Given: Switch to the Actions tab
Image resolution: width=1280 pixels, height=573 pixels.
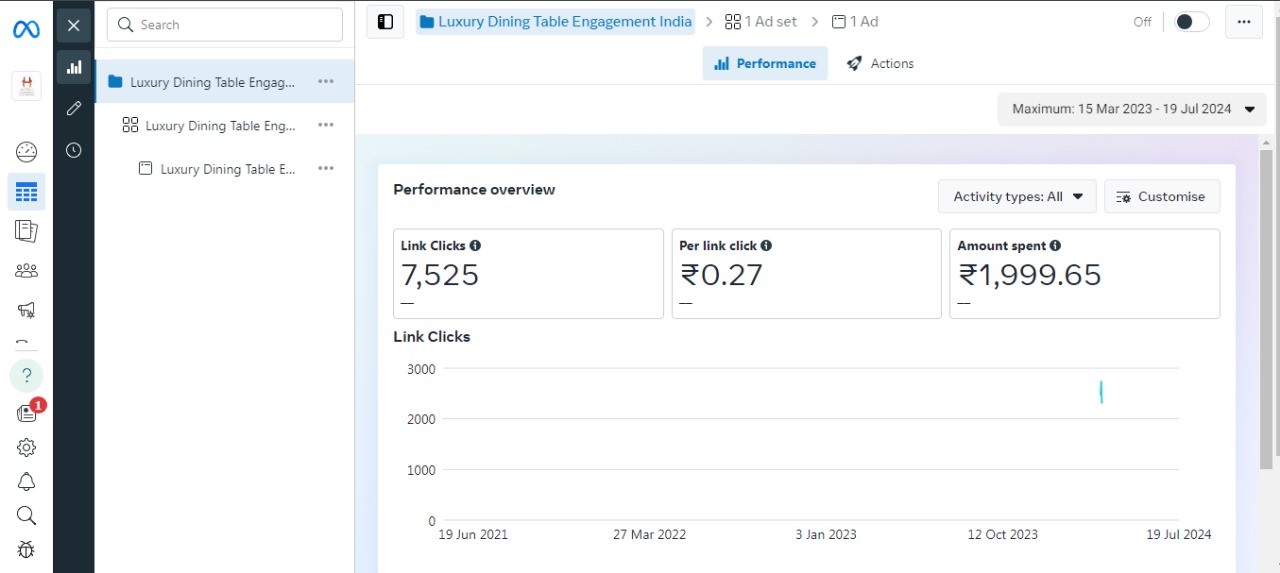Looking at the screenshot, I should 880,63.
